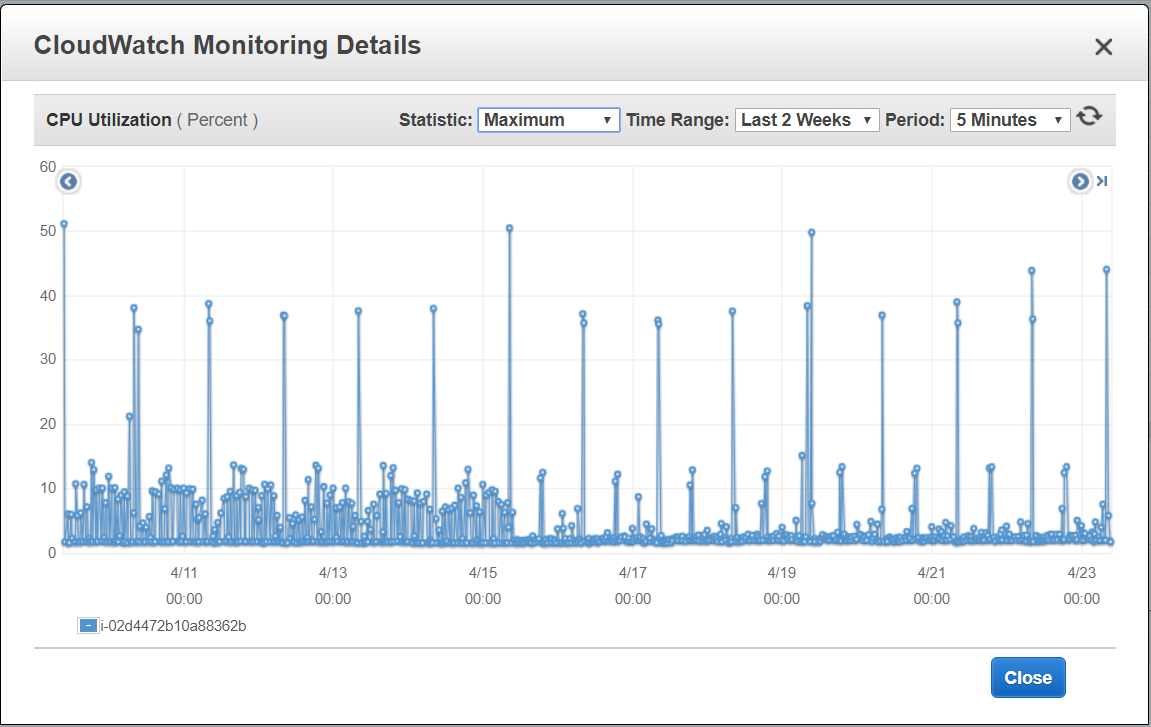Expand the Time Range dropdown

[807, 120]
